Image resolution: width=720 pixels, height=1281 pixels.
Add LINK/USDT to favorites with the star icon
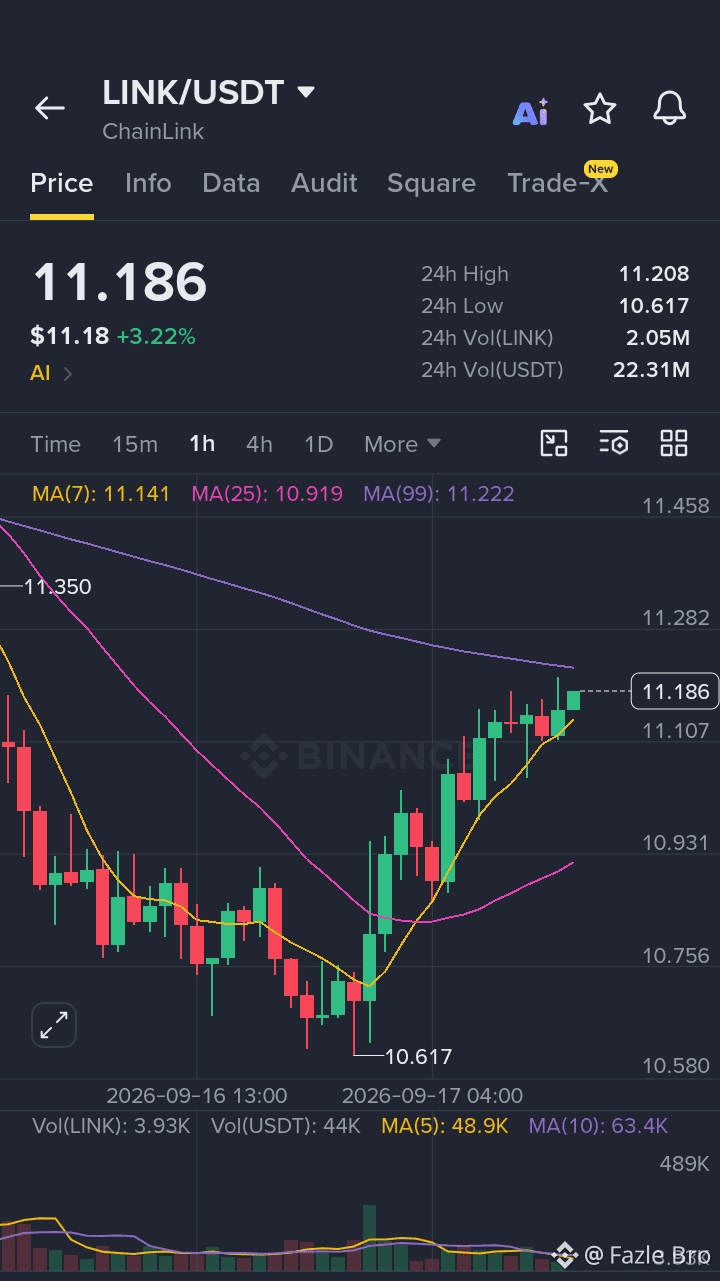(x=600, y=108)
